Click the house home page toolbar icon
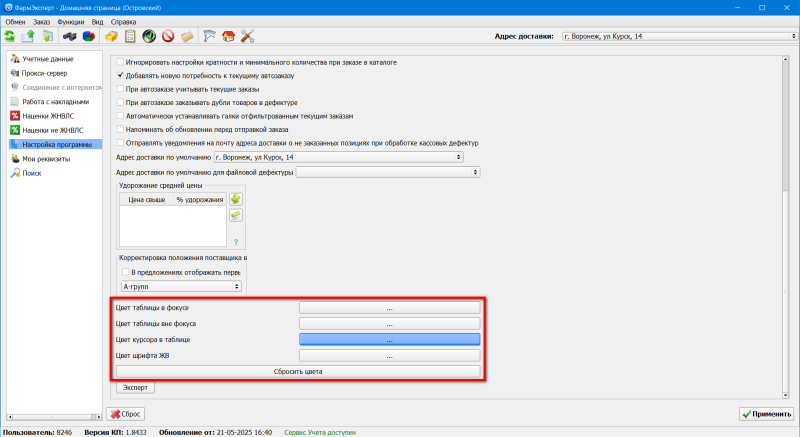The image size is (800, 437). [x=228, y=37]
